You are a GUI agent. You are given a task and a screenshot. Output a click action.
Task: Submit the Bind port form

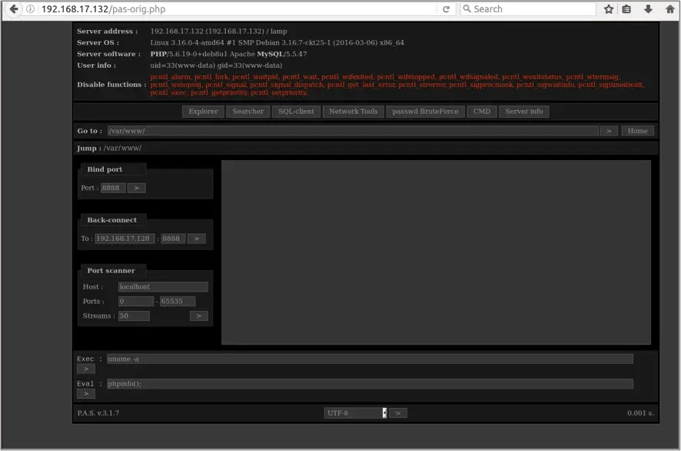tap(137, 188)
